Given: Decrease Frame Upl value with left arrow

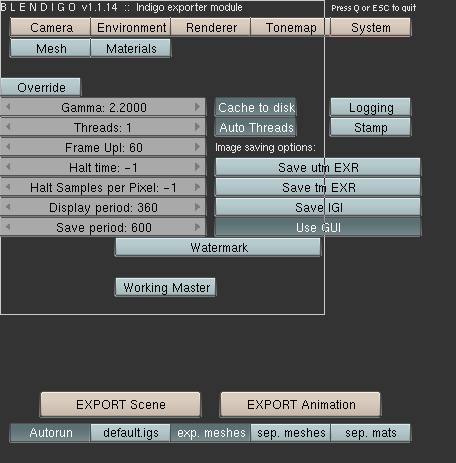Looking at the screenshot, I should pyautogui.click(x=8, y=147).
